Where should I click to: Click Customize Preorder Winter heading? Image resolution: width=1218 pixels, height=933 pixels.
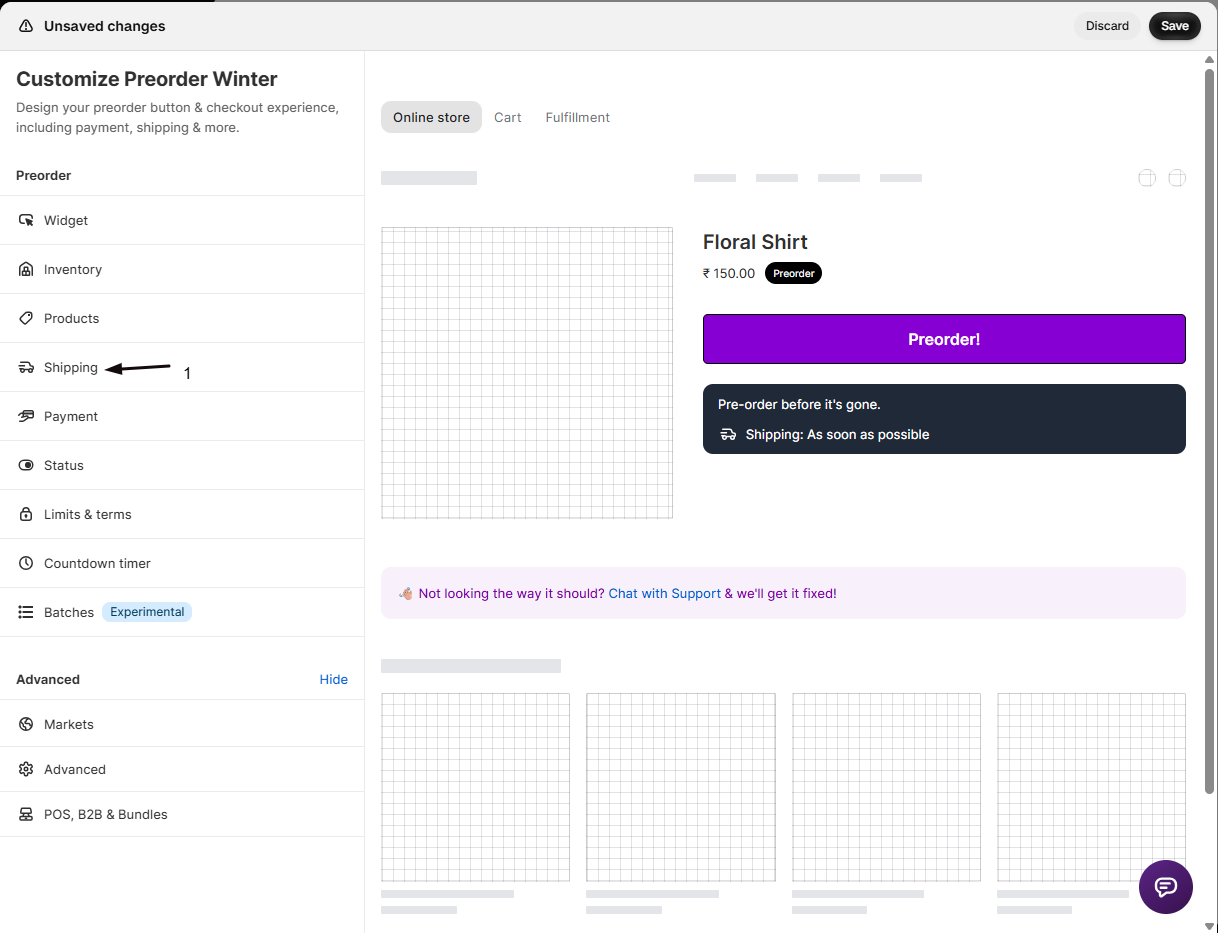coord(147,79)
